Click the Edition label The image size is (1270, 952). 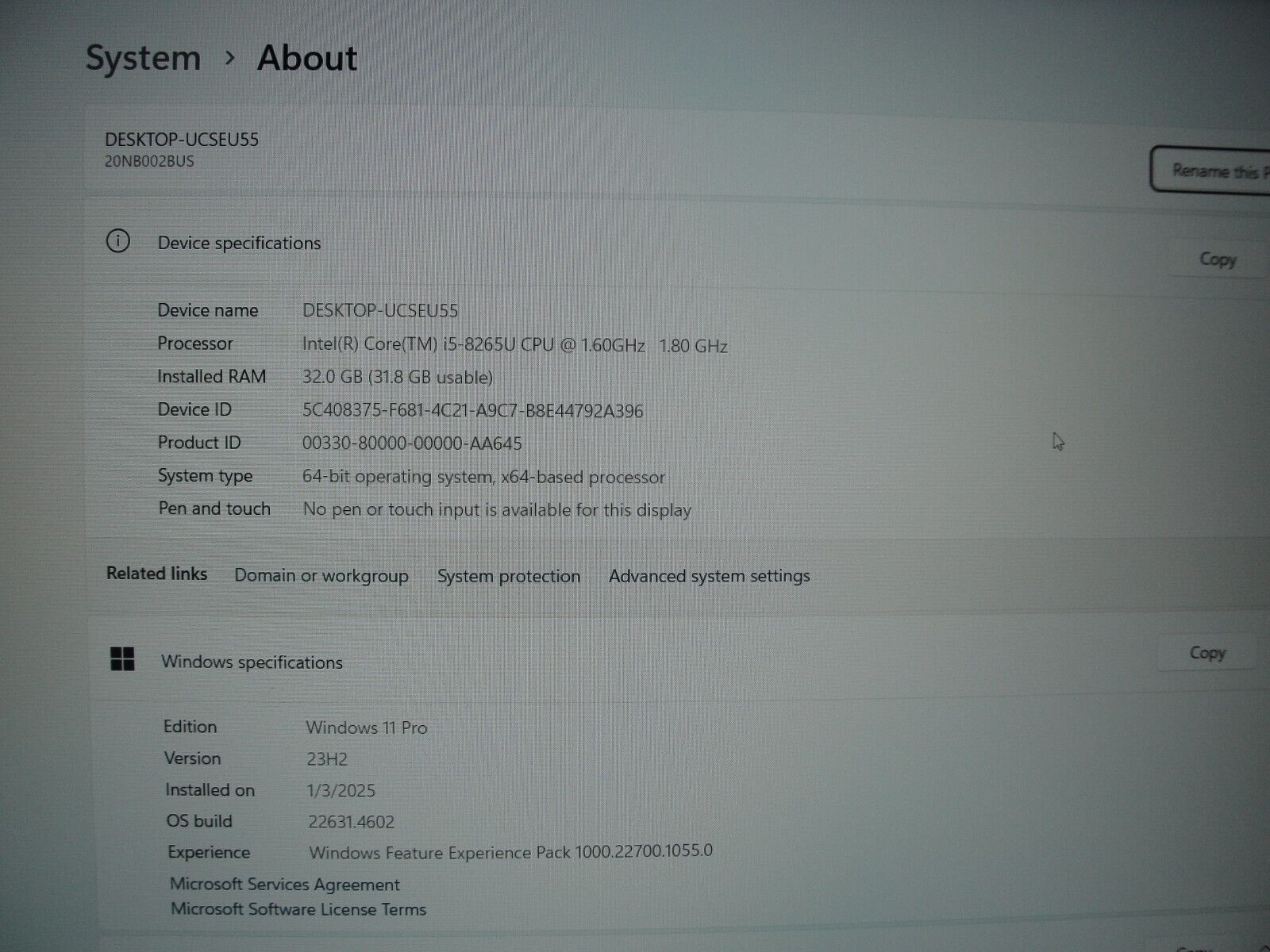click(x=190, y=727)
